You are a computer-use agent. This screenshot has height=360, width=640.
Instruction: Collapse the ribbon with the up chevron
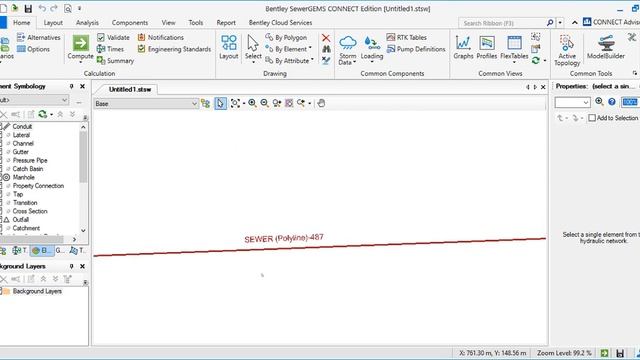click(575, 23)
